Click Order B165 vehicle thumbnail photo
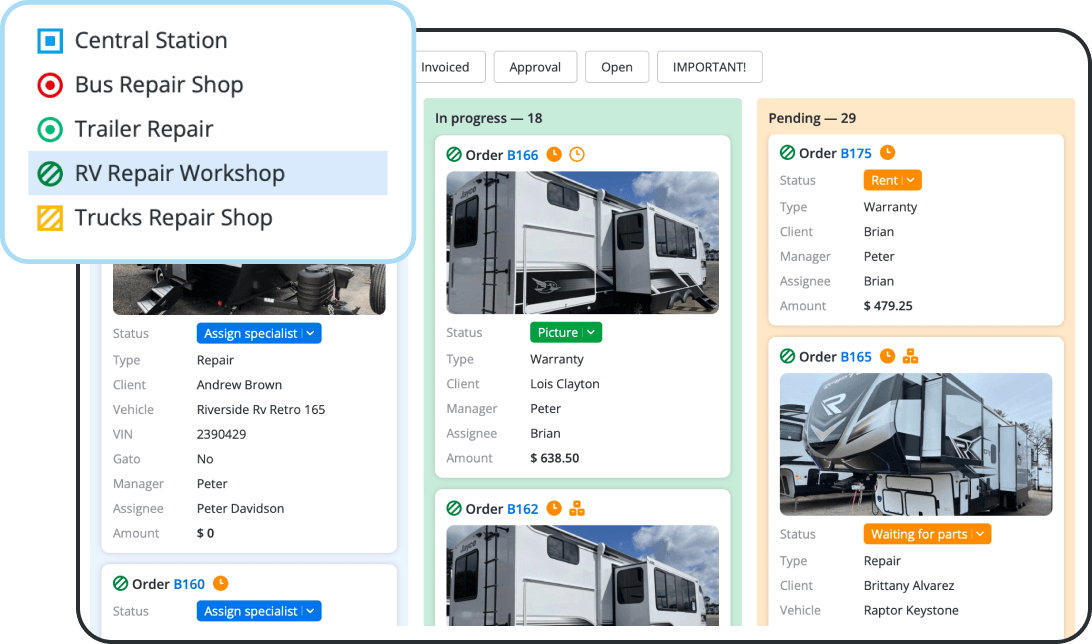 tap(915, 444)
